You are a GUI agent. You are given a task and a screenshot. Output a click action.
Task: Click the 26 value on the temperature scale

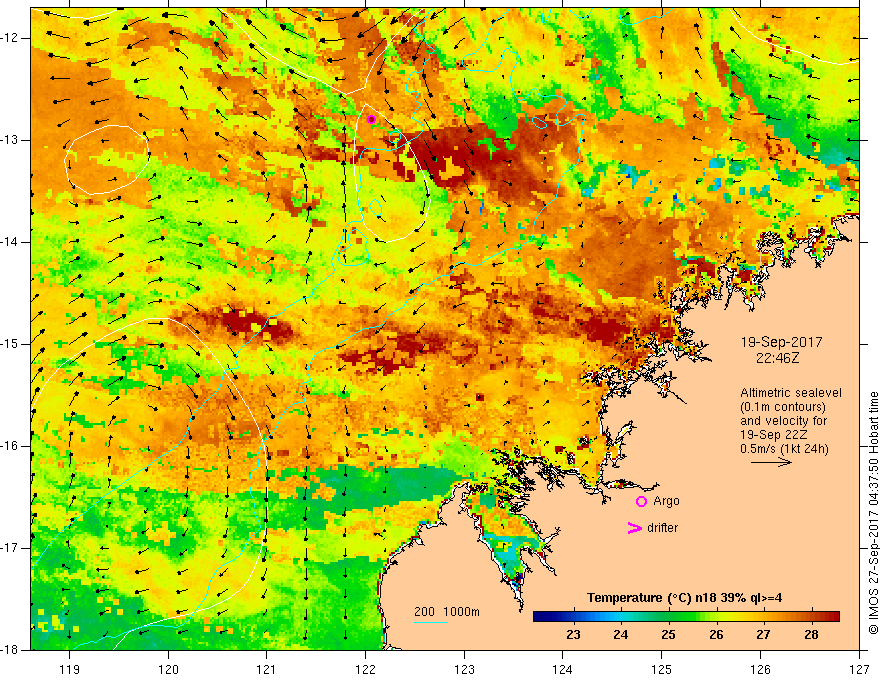coord(716,635)
